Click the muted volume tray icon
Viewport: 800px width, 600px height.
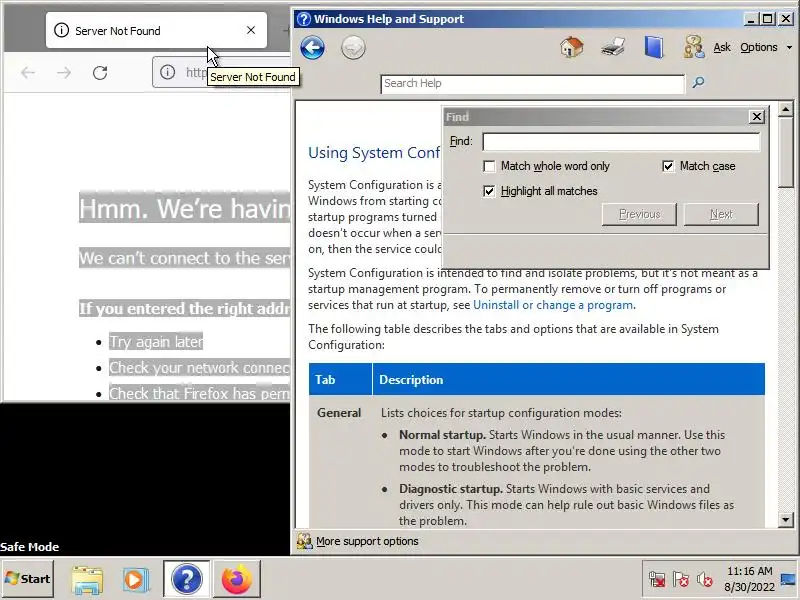[705, 580]
